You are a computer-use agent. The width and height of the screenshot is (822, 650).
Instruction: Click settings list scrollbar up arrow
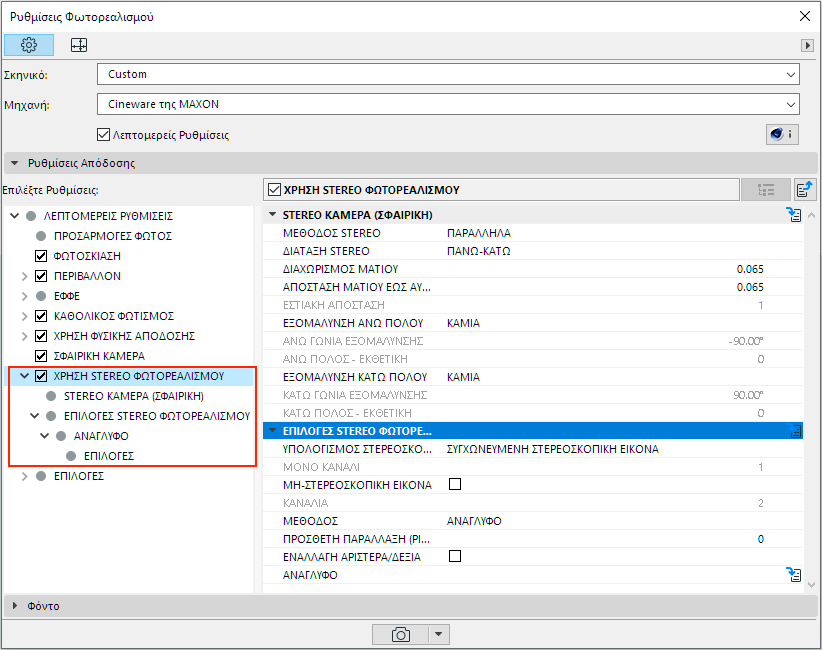812,215
